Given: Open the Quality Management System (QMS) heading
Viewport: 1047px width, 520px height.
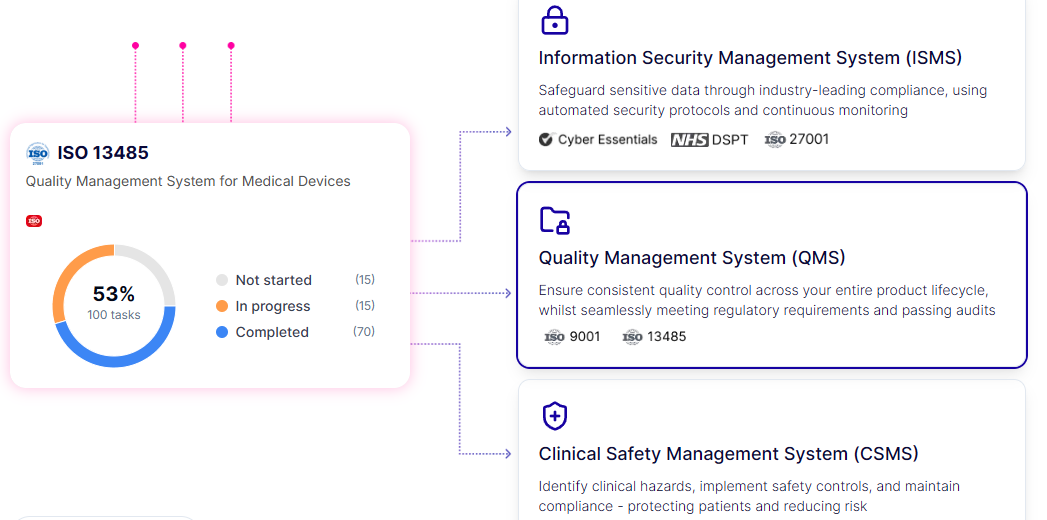Looking at the screenshot, I should [x=692, y=258].
